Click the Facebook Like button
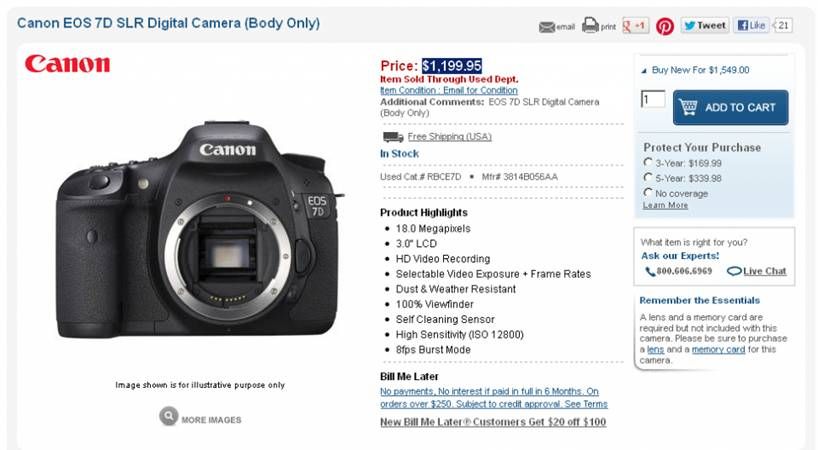The width and height of the screenshot is (818, 450). (751, 25)
